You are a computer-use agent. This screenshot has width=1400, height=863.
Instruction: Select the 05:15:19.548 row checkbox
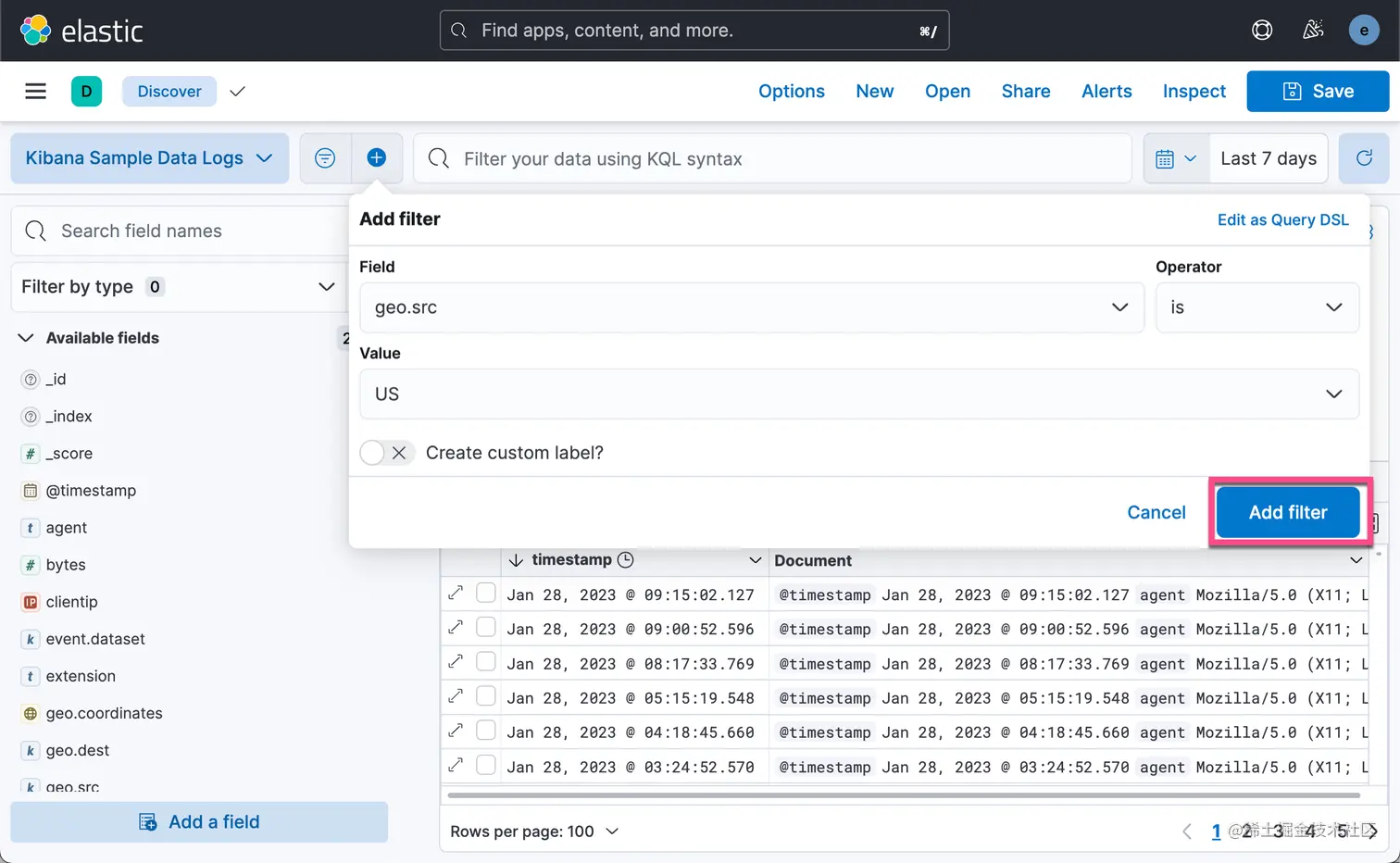point(486,695)
